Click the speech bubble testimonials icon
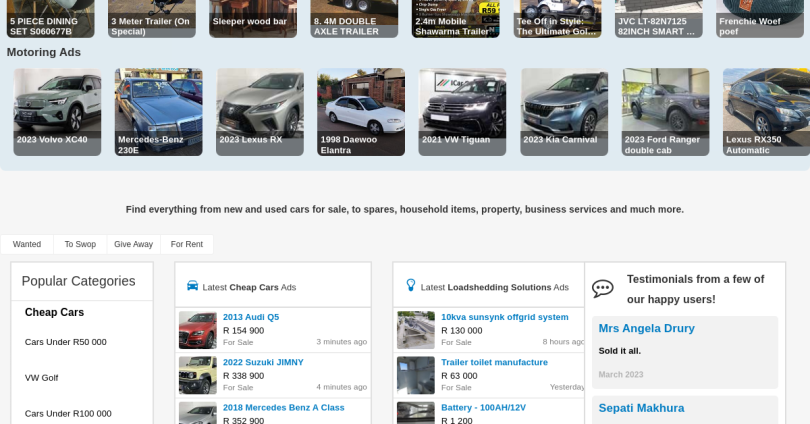The image size is (810, 424). click(x=602, y=289)
